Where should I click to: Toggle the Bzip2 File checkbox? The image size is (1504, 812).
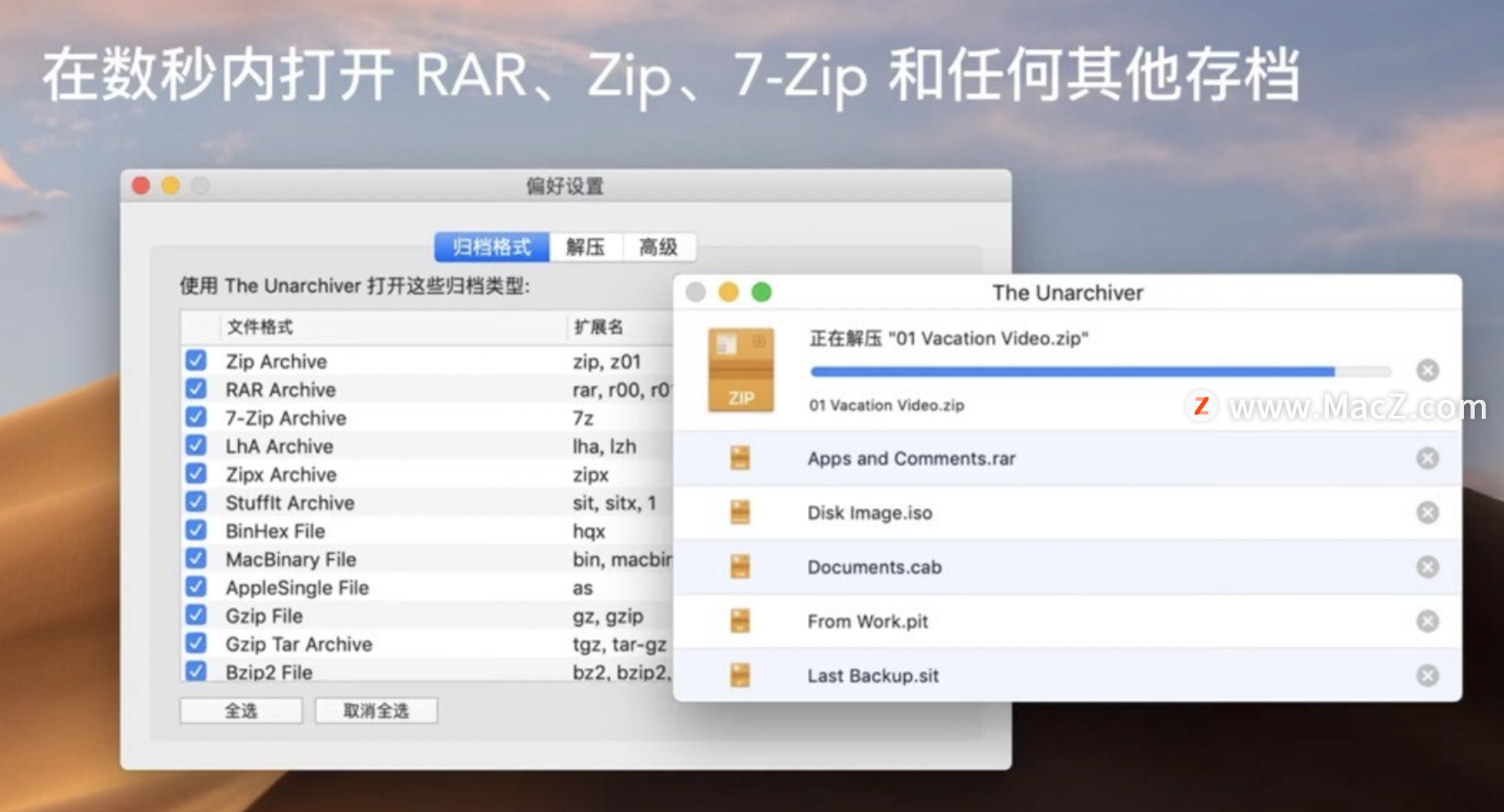click(x=196, y=671)
